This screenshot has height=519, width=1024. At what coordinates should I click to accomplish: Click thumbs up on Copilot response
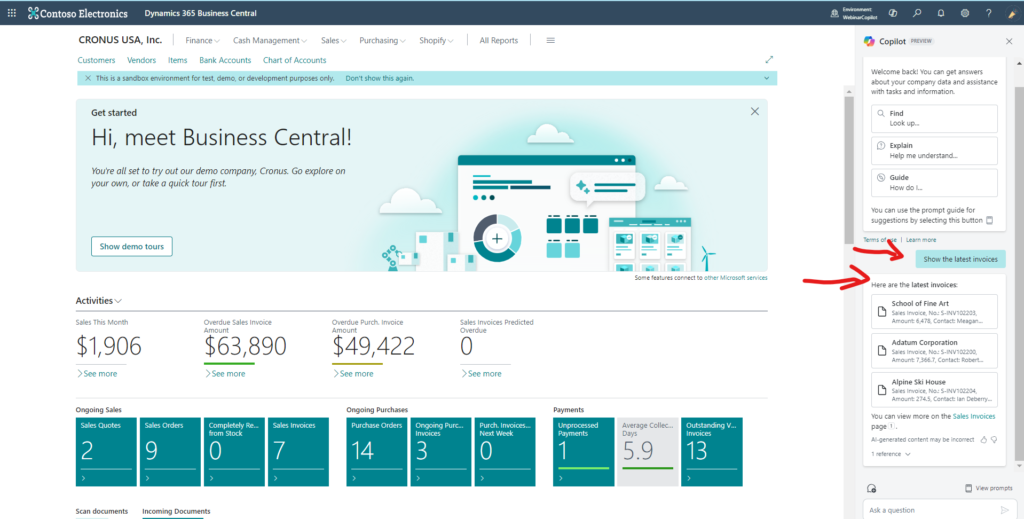point(984,440)
